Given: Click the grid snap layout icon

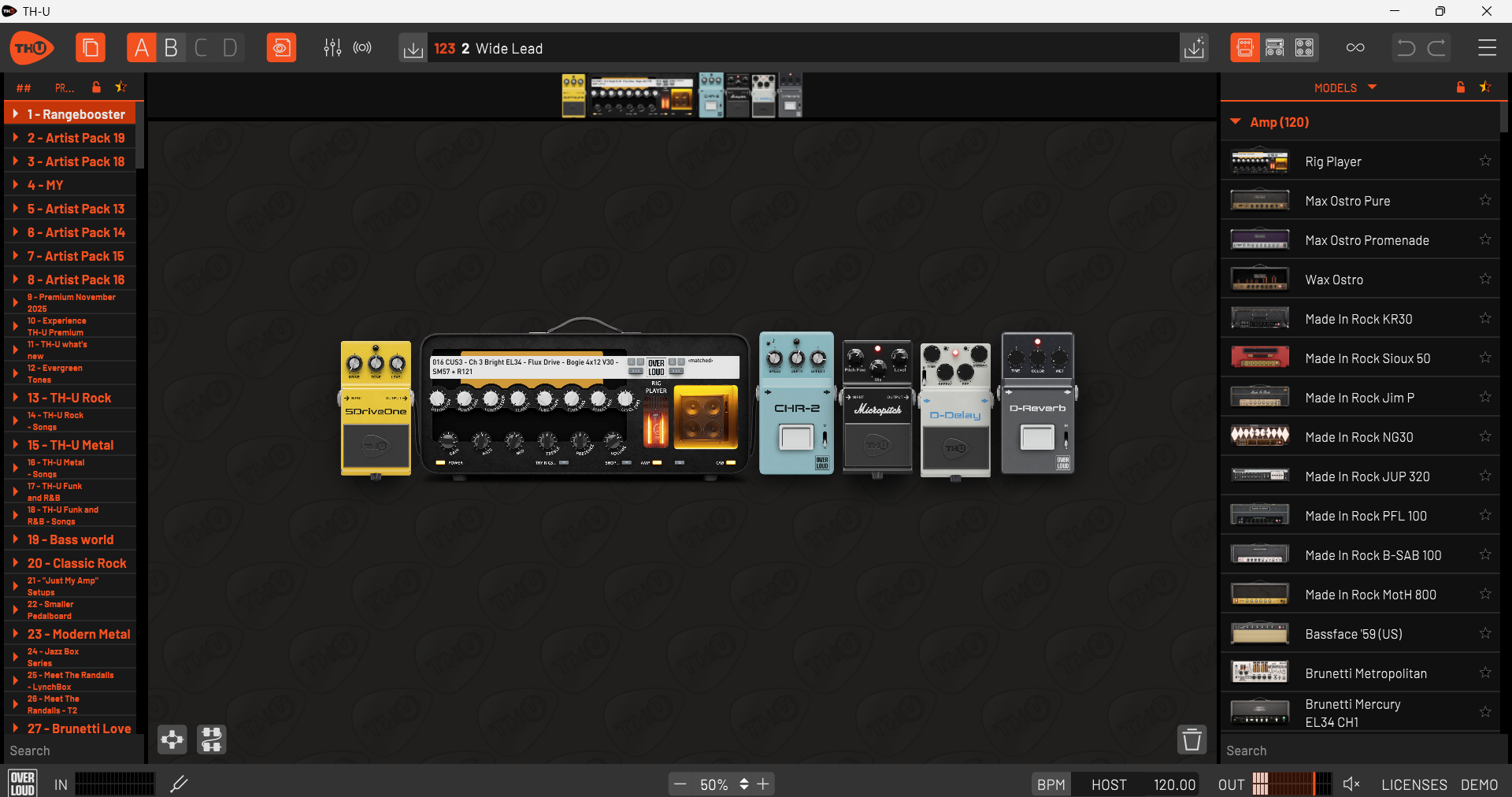Looking at the screenshot, I should [x=211, y=740].
